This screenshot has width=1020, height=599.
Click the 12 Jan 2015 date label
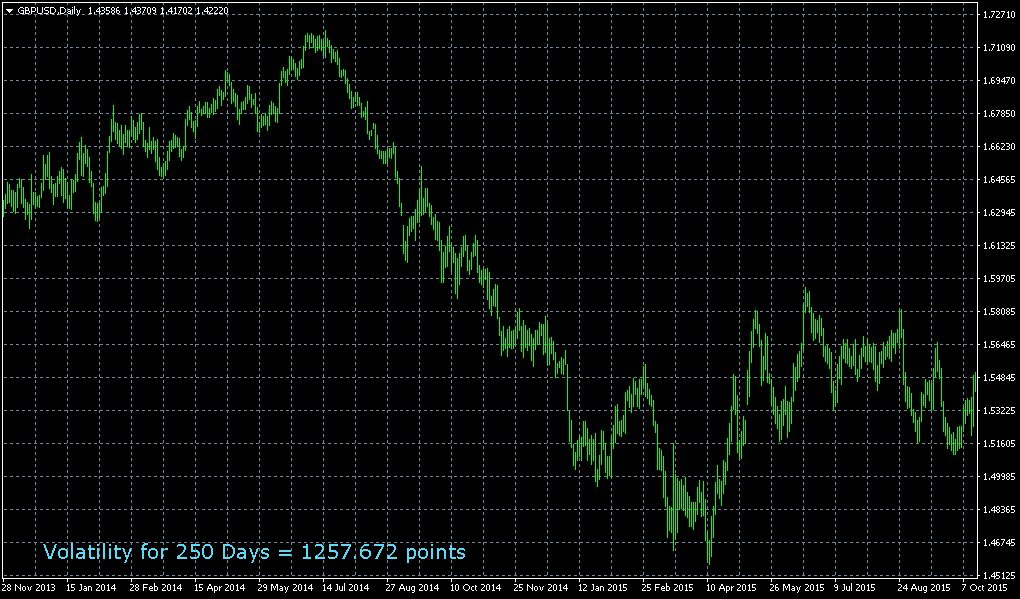(x=604, y=587)
